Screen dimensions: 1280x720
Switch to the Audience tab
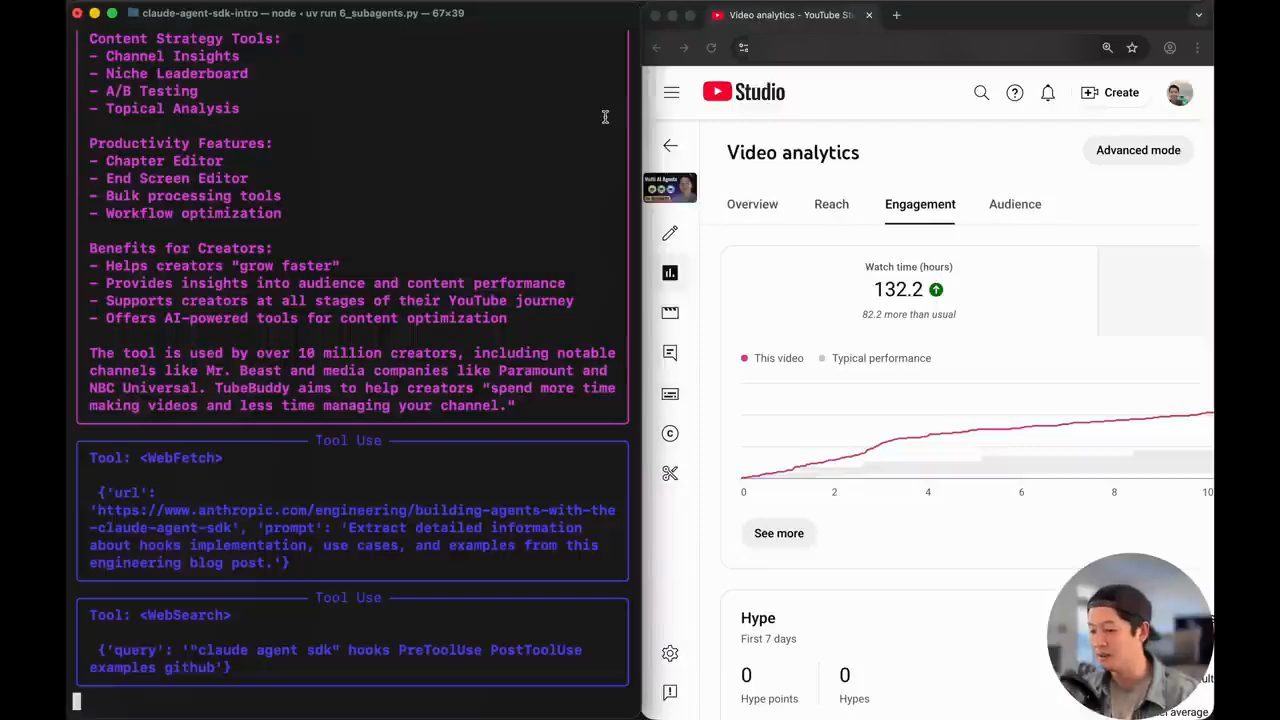point(1015,204)
